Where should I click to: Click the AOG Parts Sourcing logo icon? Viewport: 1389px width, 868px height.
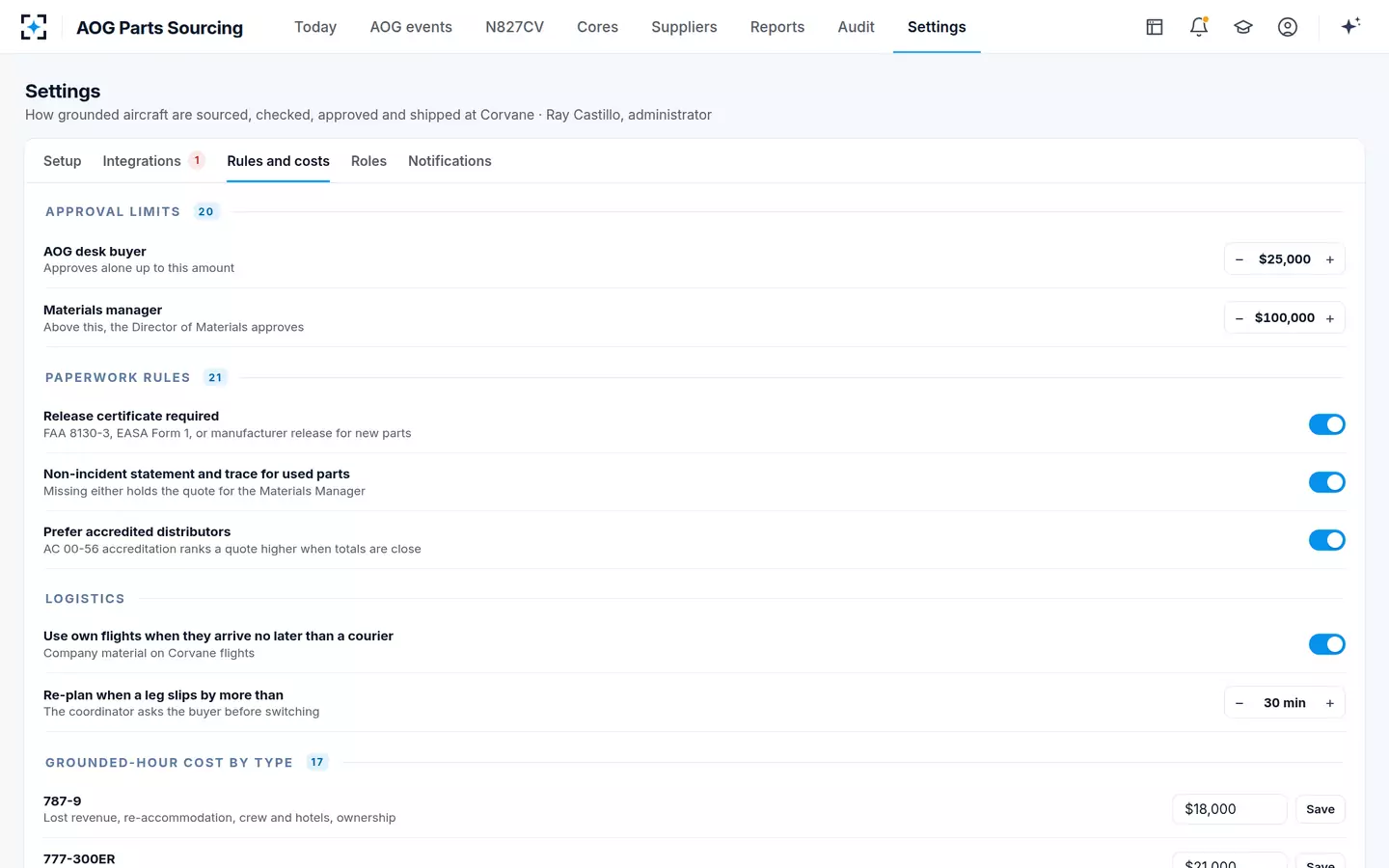point(34,27)
